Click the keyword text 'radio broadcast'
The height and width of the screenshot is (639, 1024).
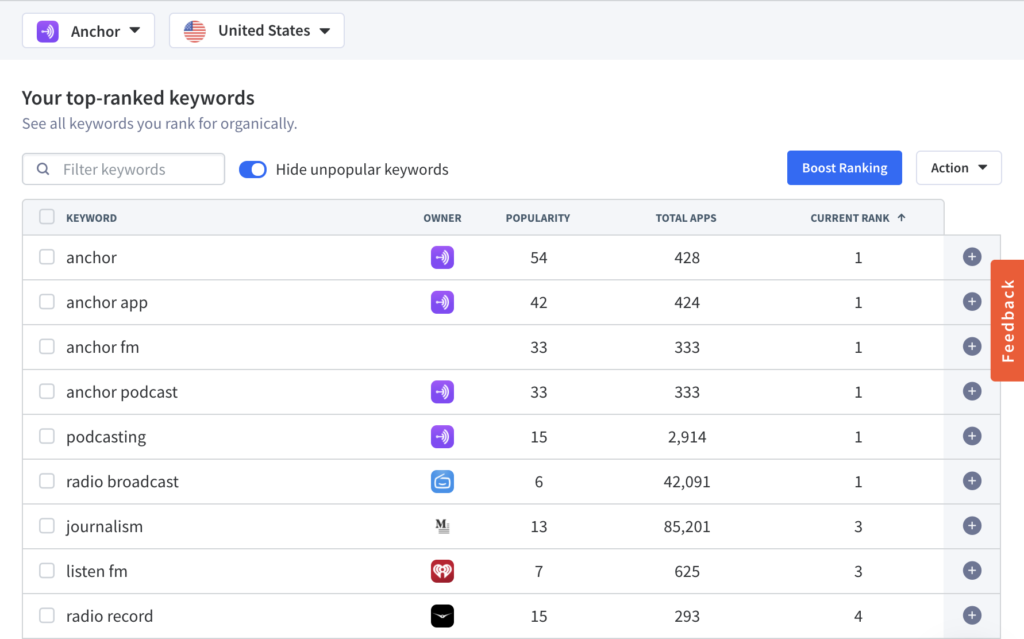[x=122, y=482]
